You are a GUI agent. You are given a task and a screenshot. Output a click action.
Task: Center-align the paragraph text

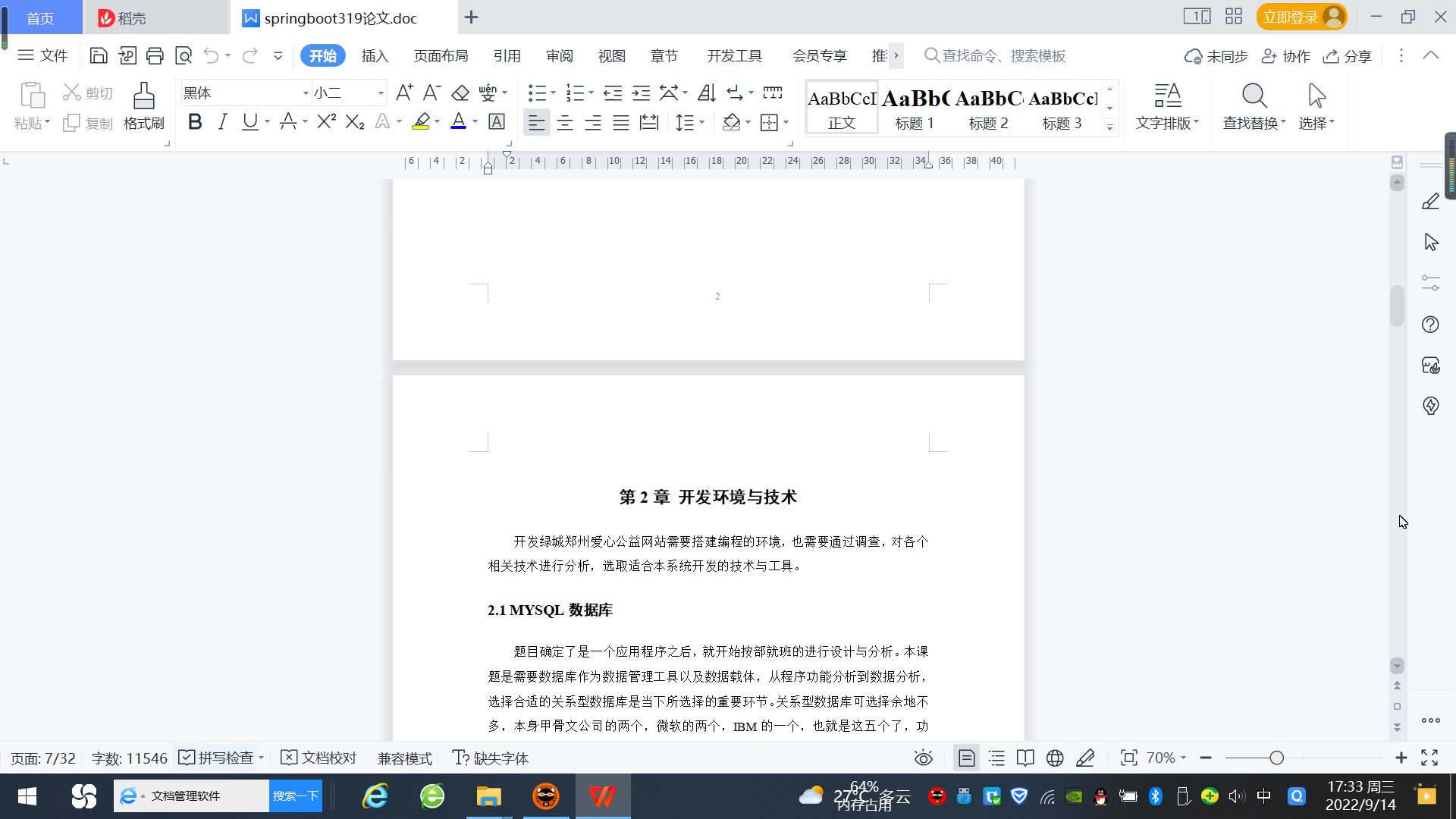click(x=565, y=123)
